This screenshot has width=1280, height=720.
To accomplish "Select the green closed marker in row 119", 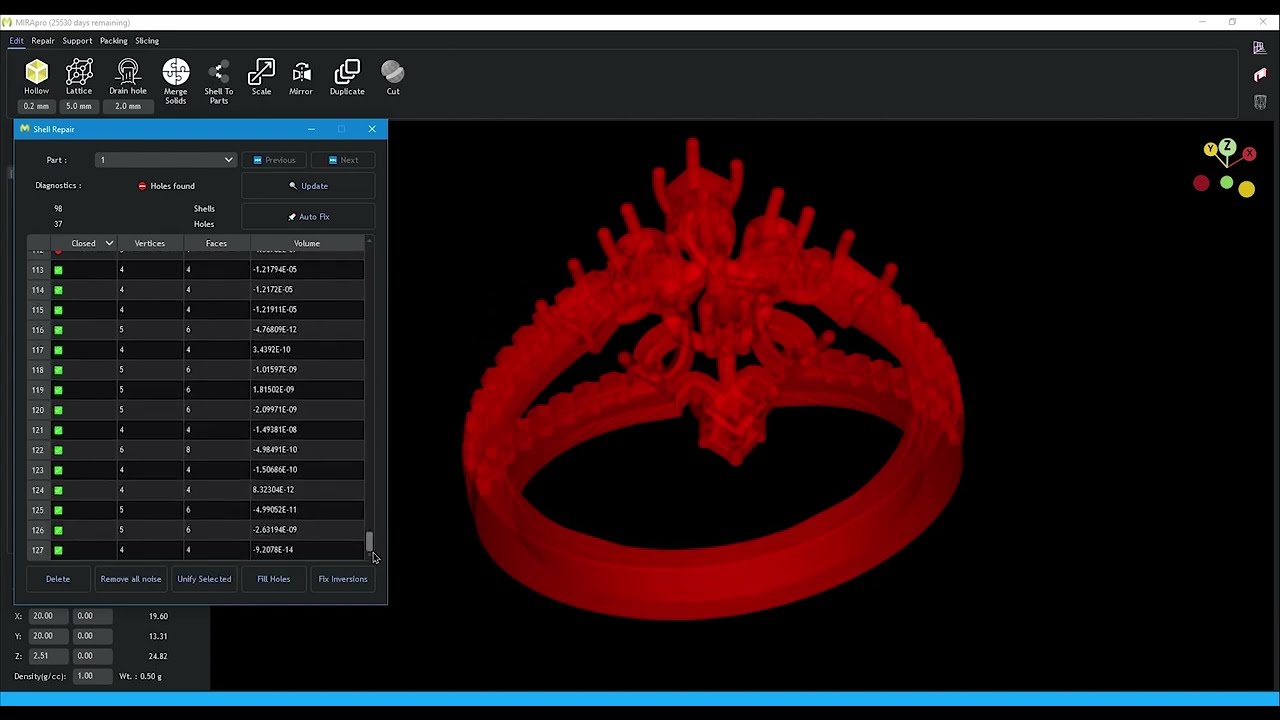I will pyautogui.click(x=58, y=390).
